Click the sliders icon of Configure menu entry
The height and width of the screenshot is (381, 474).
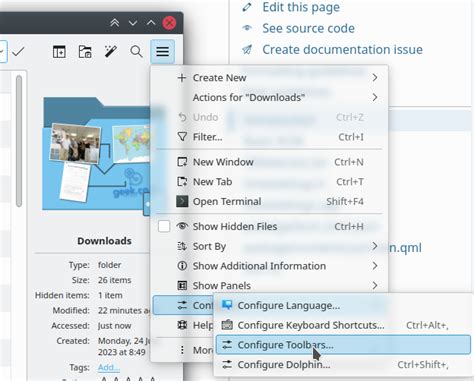pos(182,305)
